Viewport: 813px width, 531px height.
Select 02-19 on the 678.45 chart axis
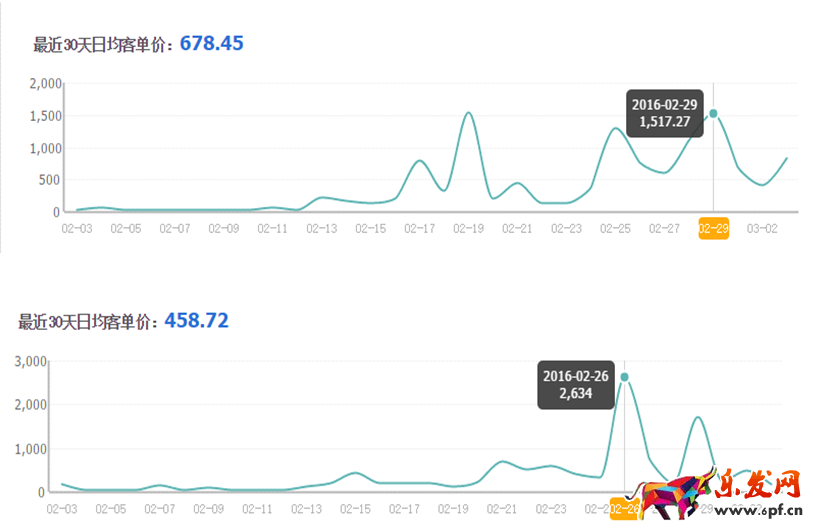468,228
